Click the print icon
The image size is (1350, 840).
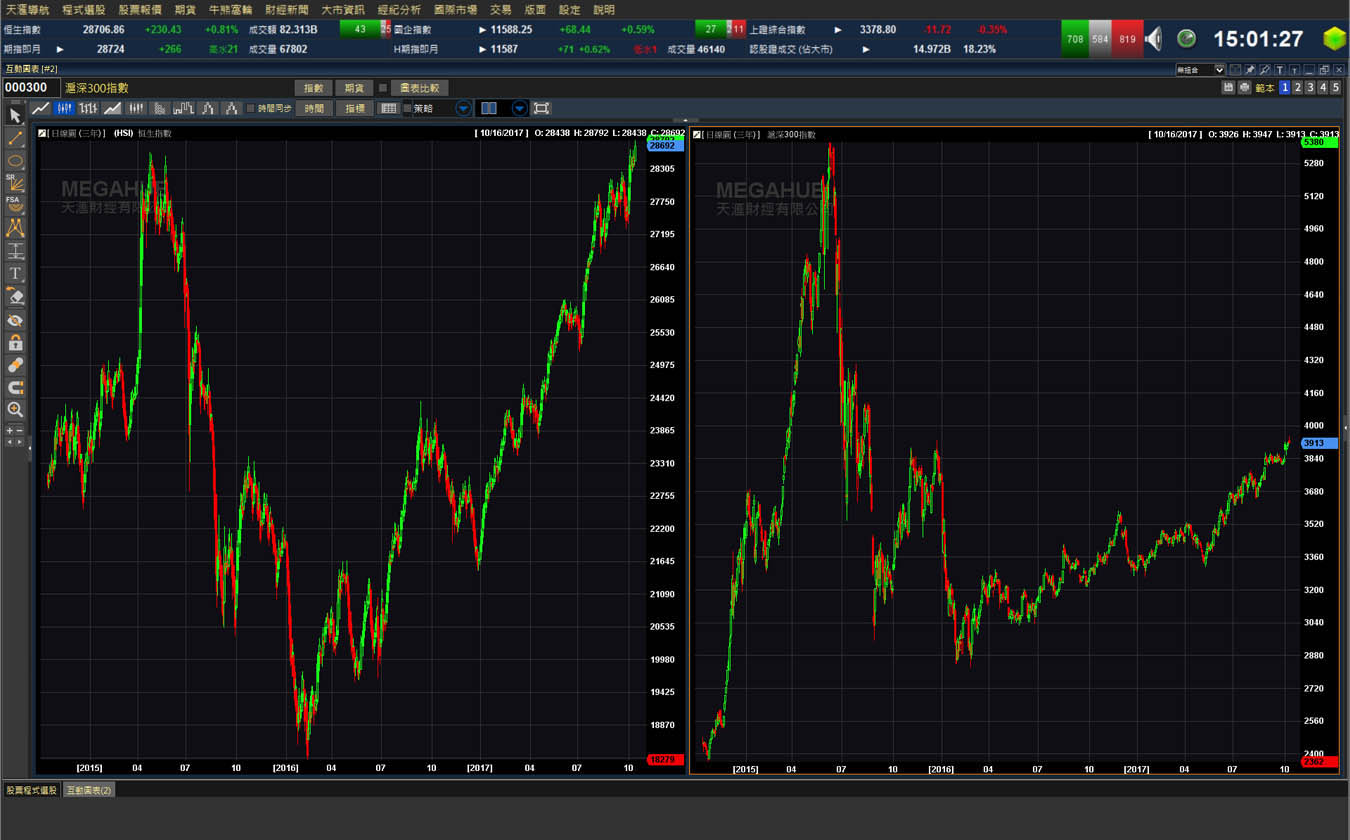(1244, 87)
